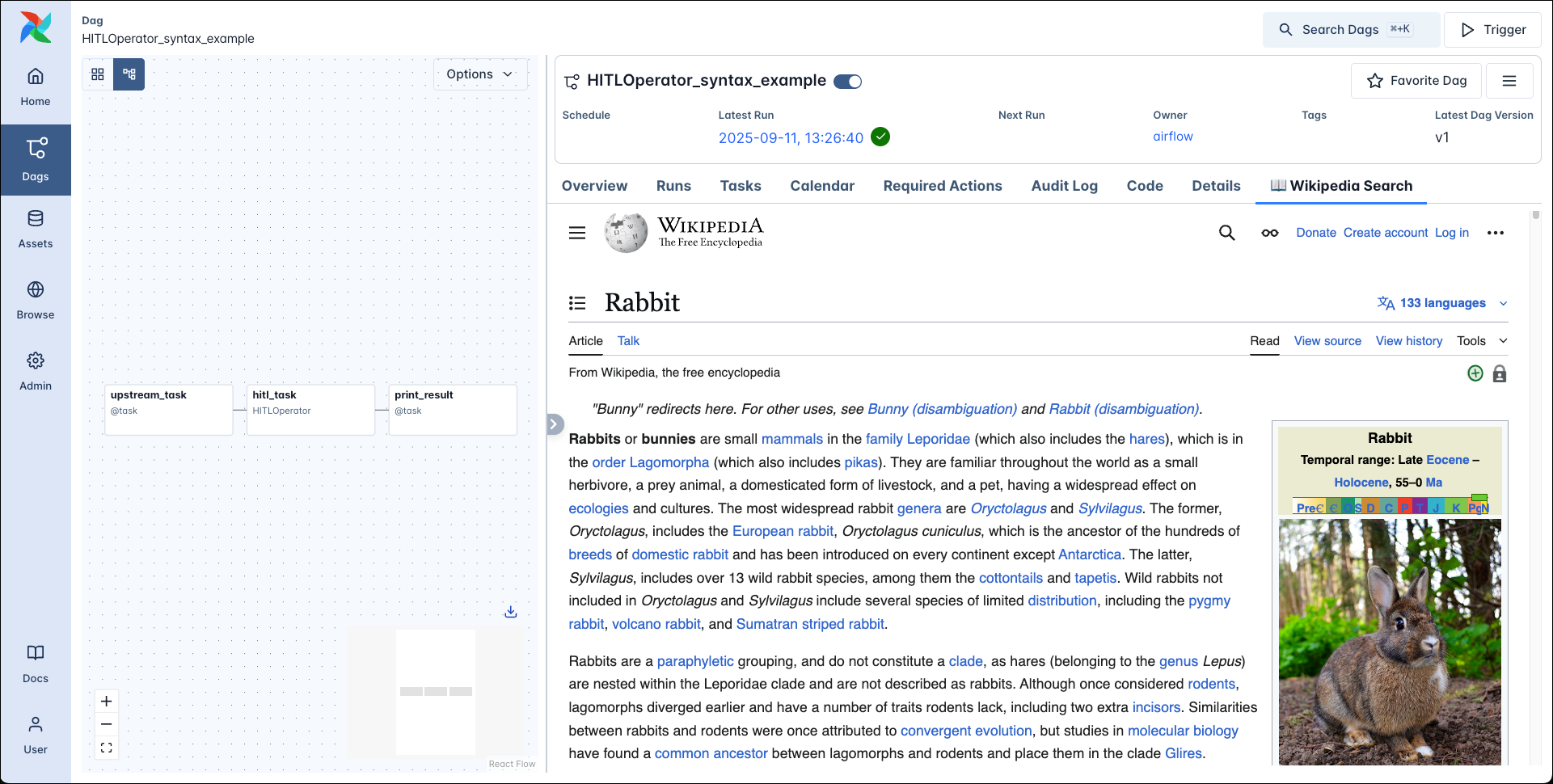Click the Trigger button
The height and width of the screenshot is (784, 1553).
pyautogui.click(x=1492, y=30)
